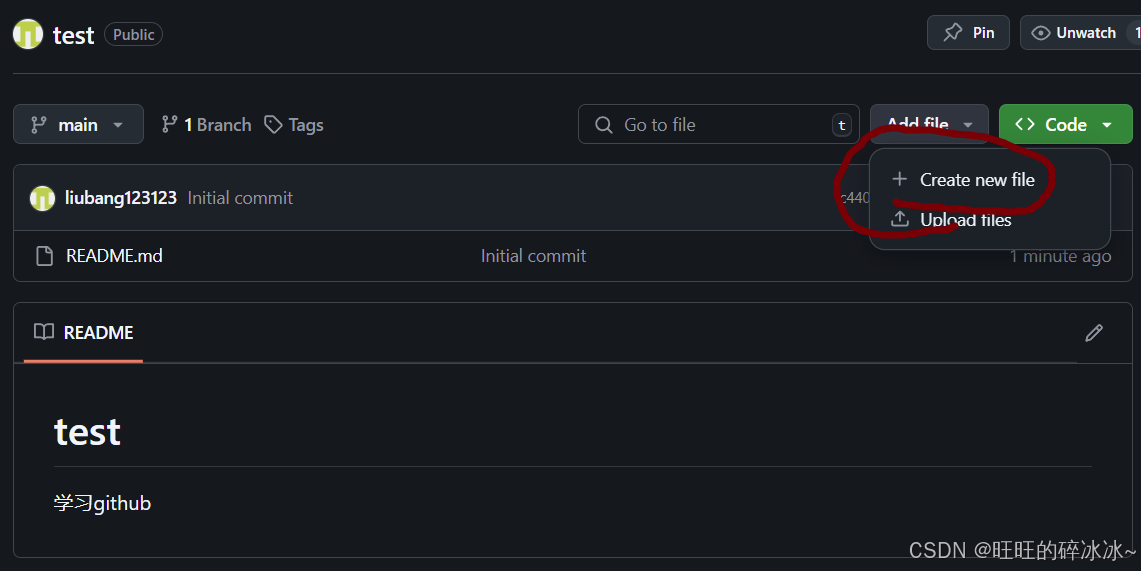Click the magnifier icon in Go to file

603,125
